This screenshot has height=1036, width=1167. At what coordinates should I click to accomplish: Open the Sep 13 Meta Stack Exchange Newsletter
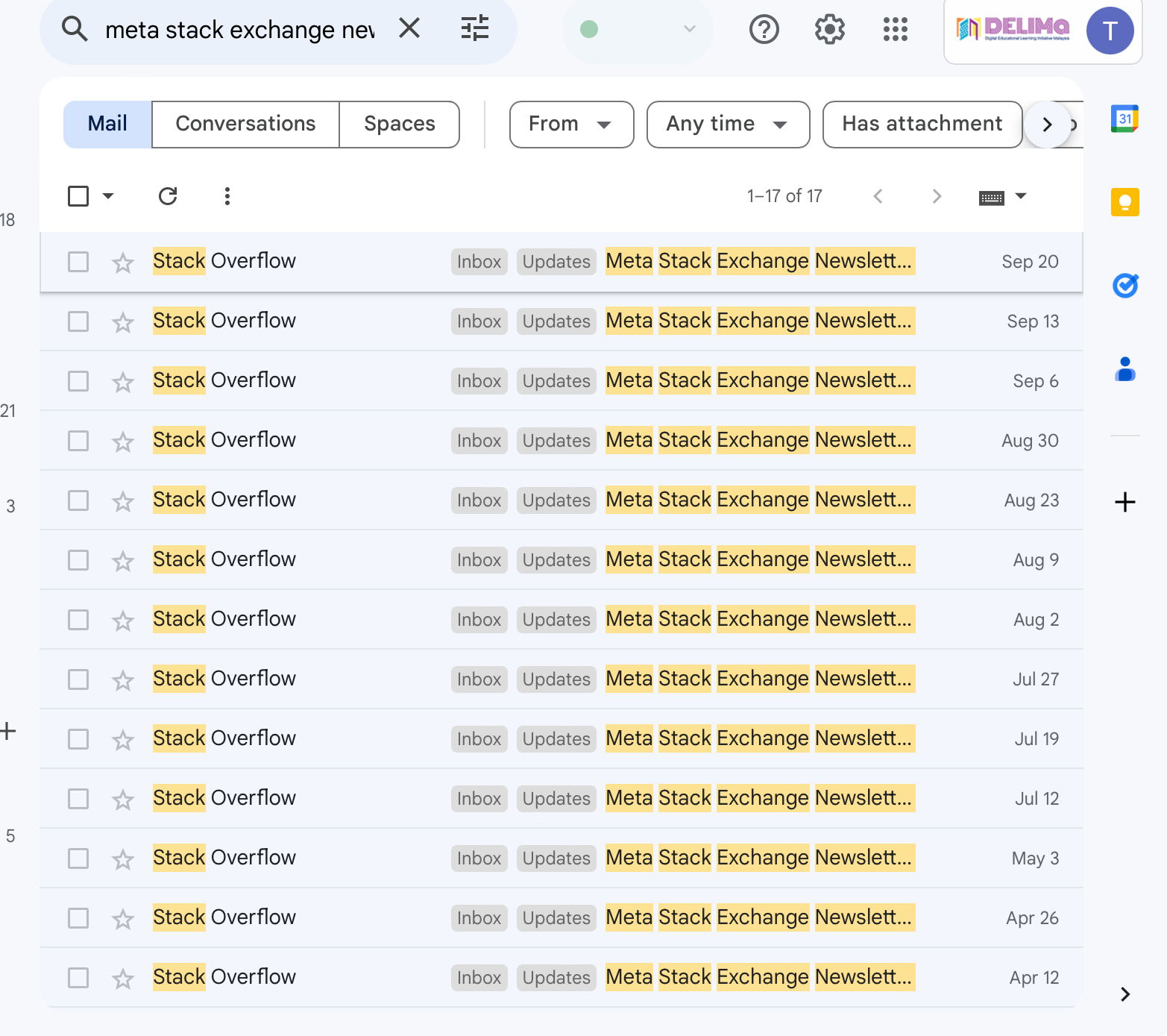pyautogui.click(x=760, y=321)
